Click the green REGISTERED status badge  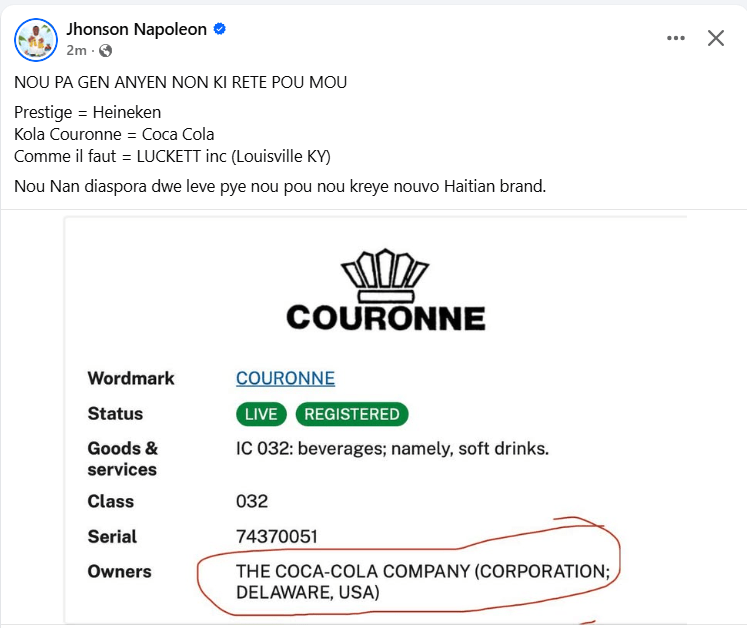click(x=351, y=414)
